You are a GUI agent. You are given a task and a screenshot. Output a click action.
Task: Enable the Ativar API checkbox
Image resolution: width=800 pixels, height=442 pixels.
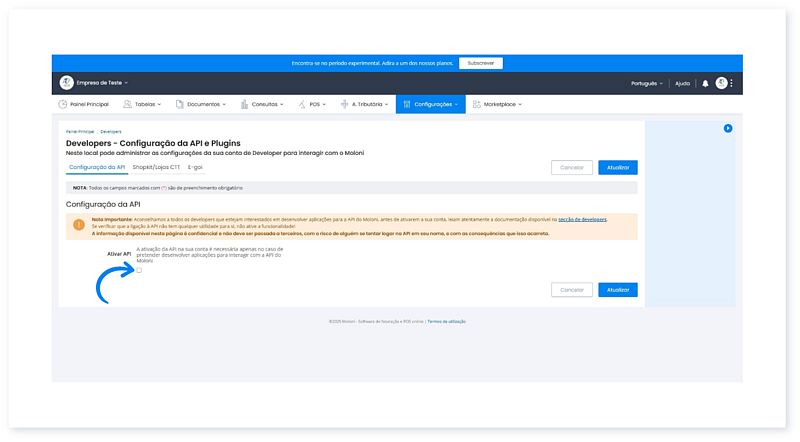click(x=139, y=270)
